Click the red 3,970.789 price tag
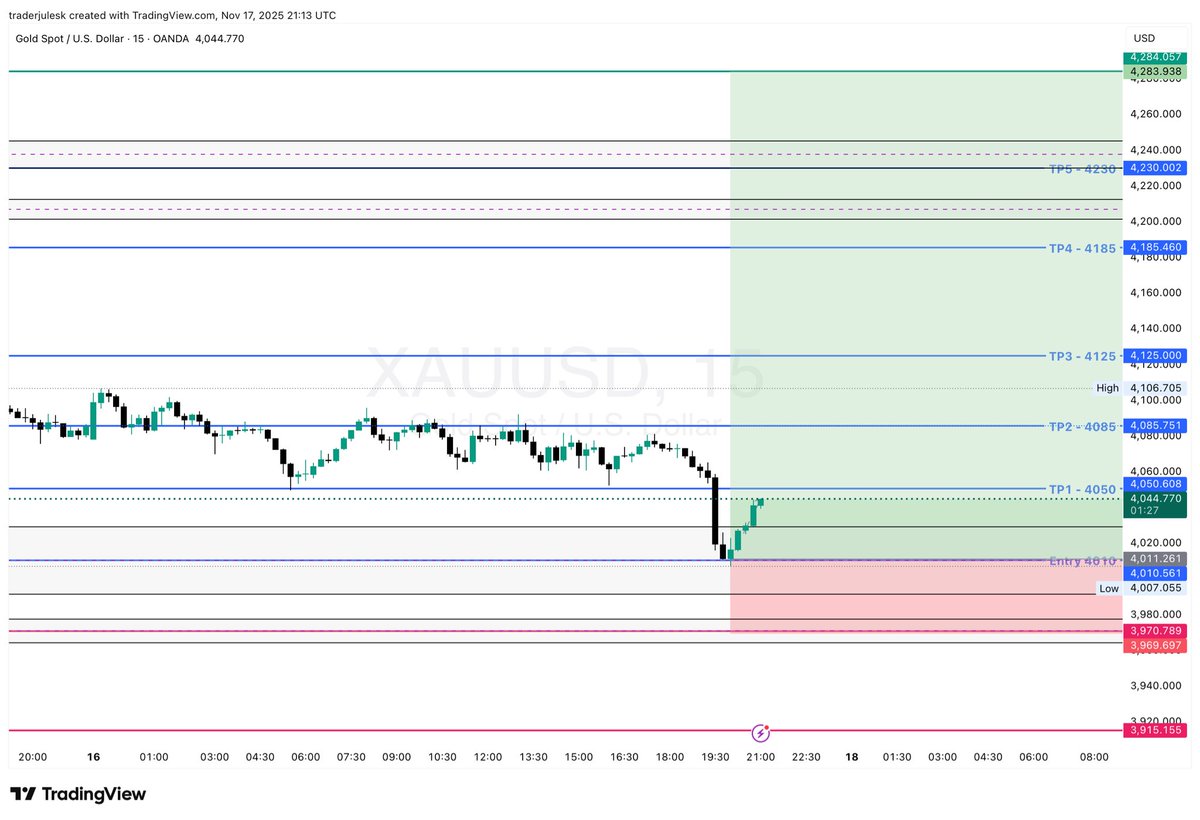Screen dimensions: 1200x820 [x=1155, y=631]
